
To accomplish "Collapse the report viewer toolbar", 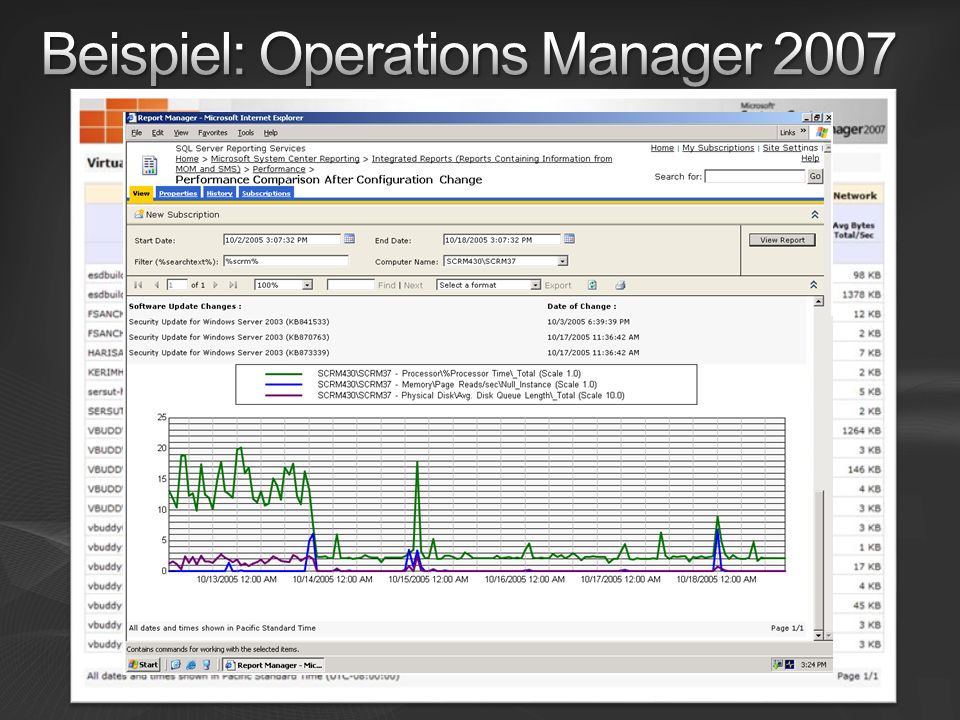I will pyautogui.click(x=814, y=285).
